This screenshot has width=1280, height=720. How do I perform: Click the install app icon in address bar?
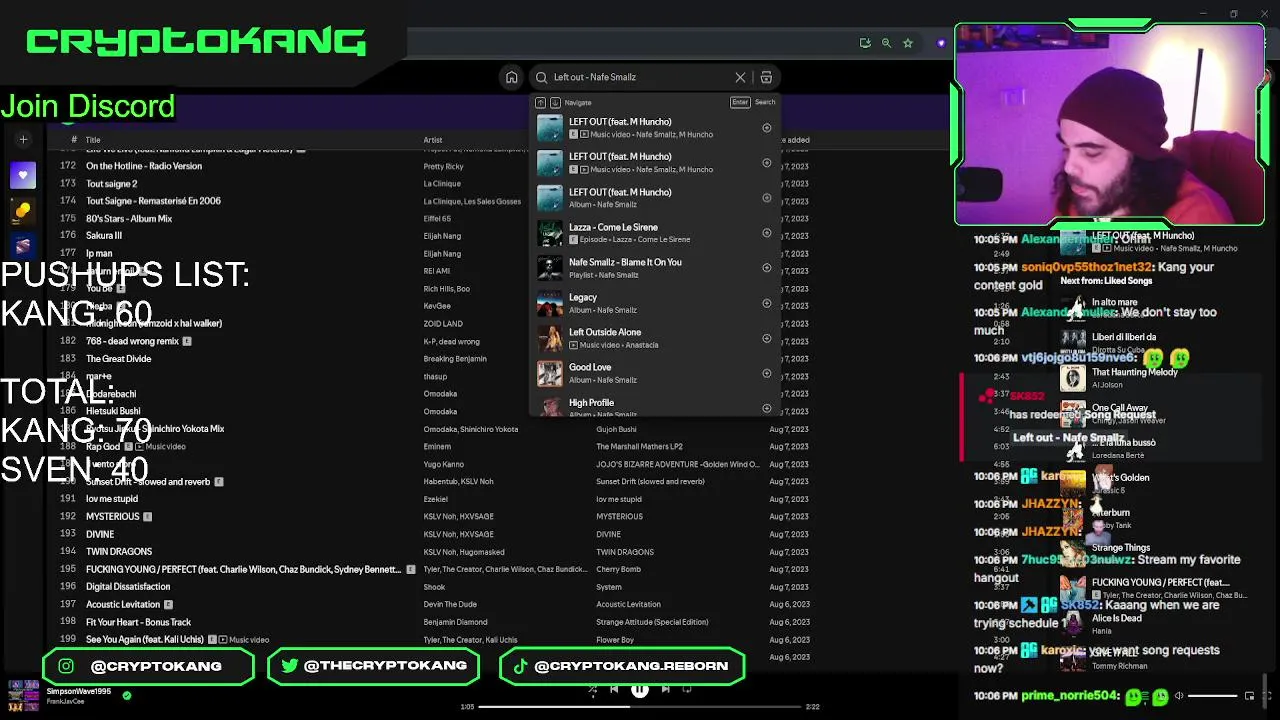point(865,43)
